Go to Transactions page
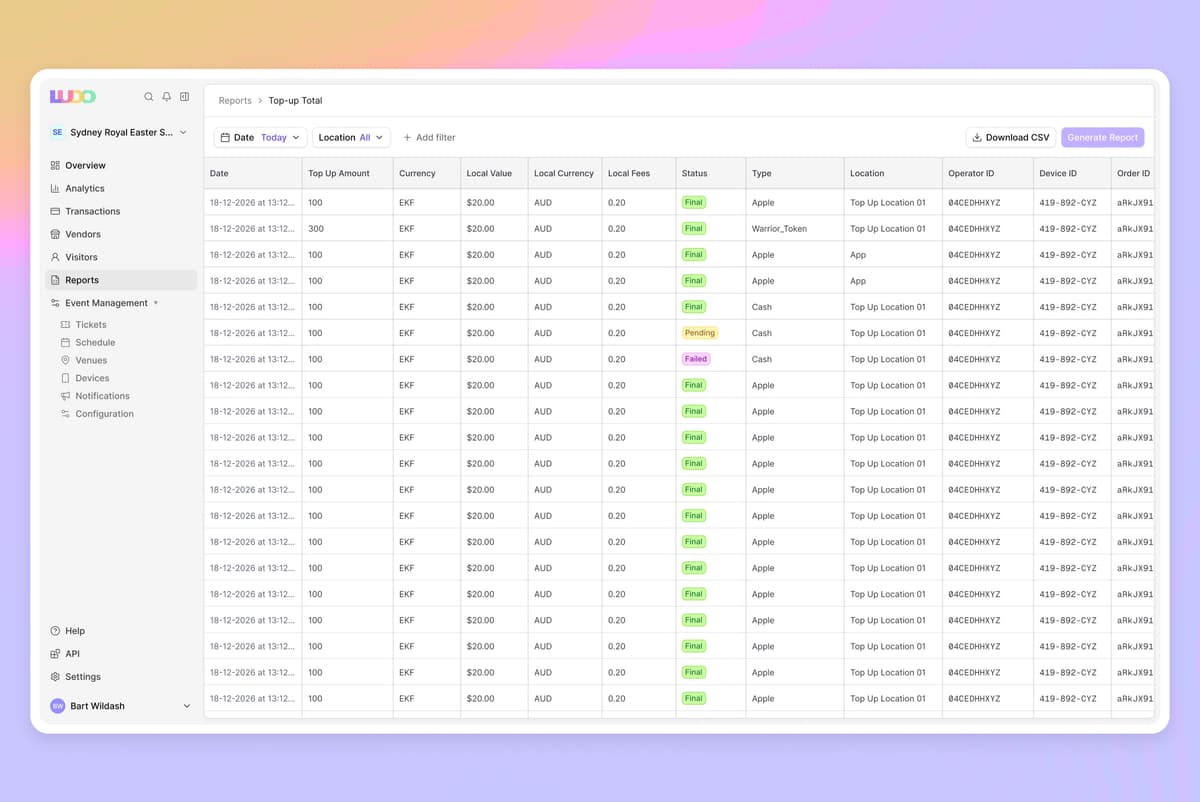The image size is (1200, 802). 92,211
